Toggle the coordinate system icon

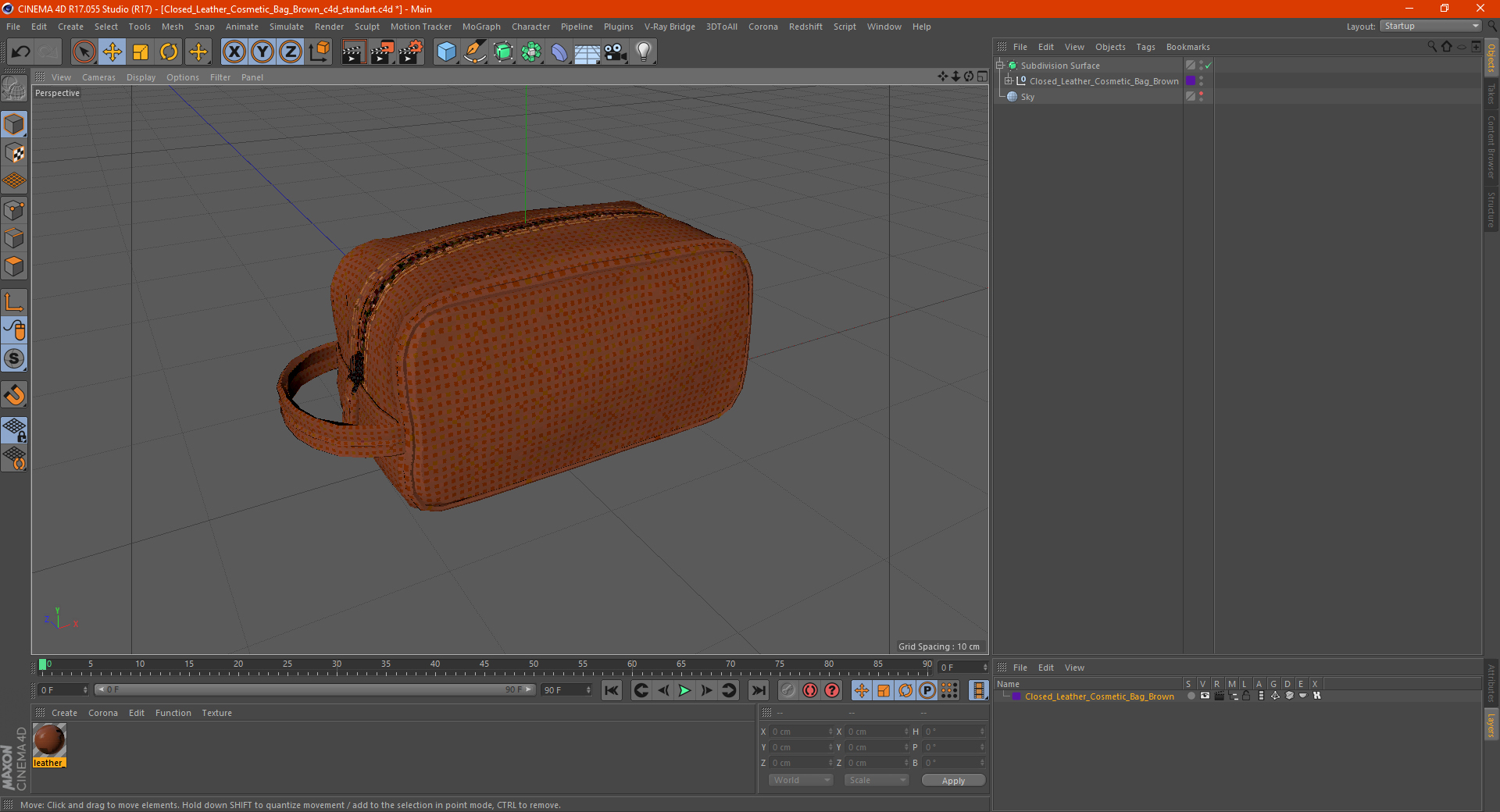tap(319, 52)
